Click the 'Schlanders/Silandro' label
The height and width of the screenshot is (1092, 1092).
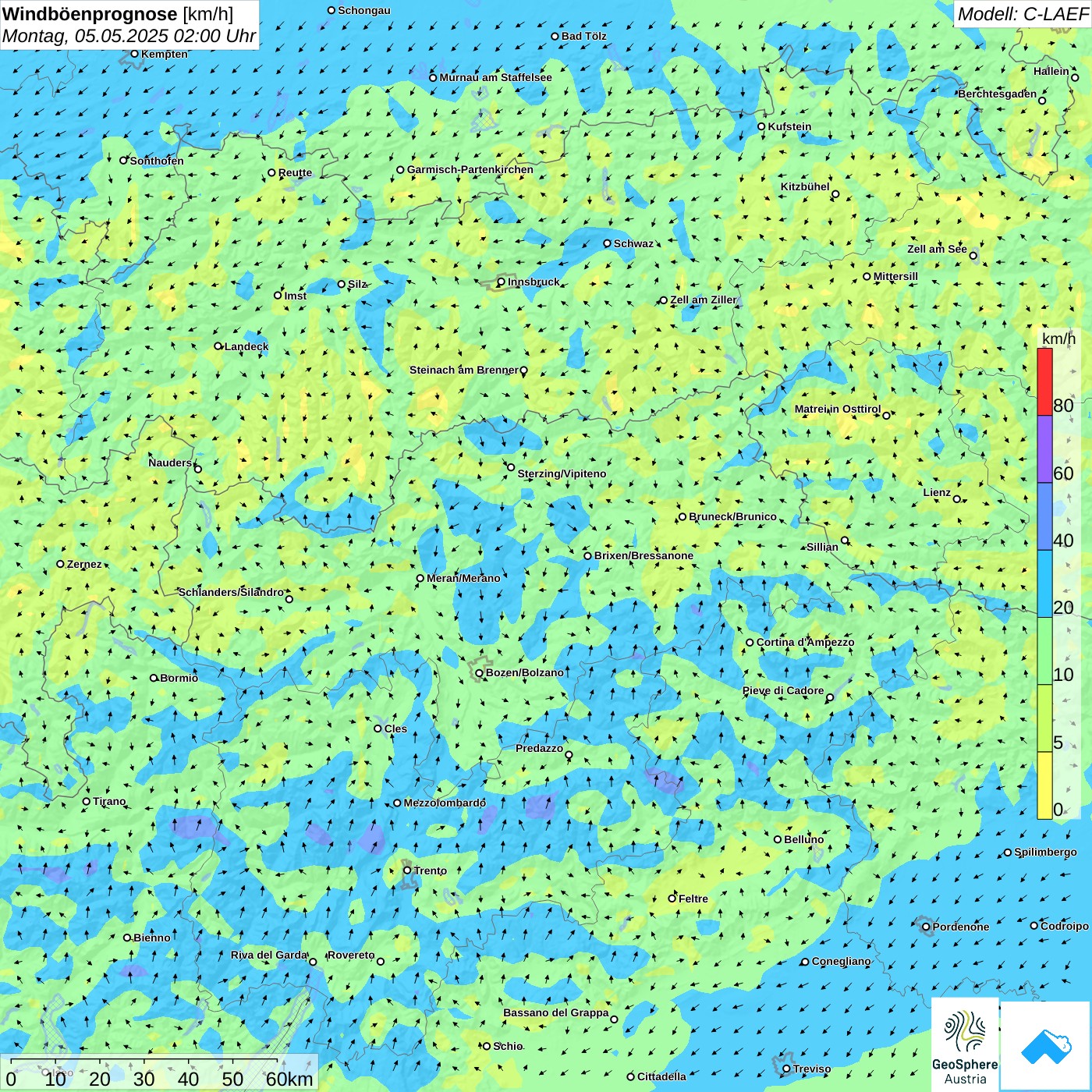[x=231, y=592]
